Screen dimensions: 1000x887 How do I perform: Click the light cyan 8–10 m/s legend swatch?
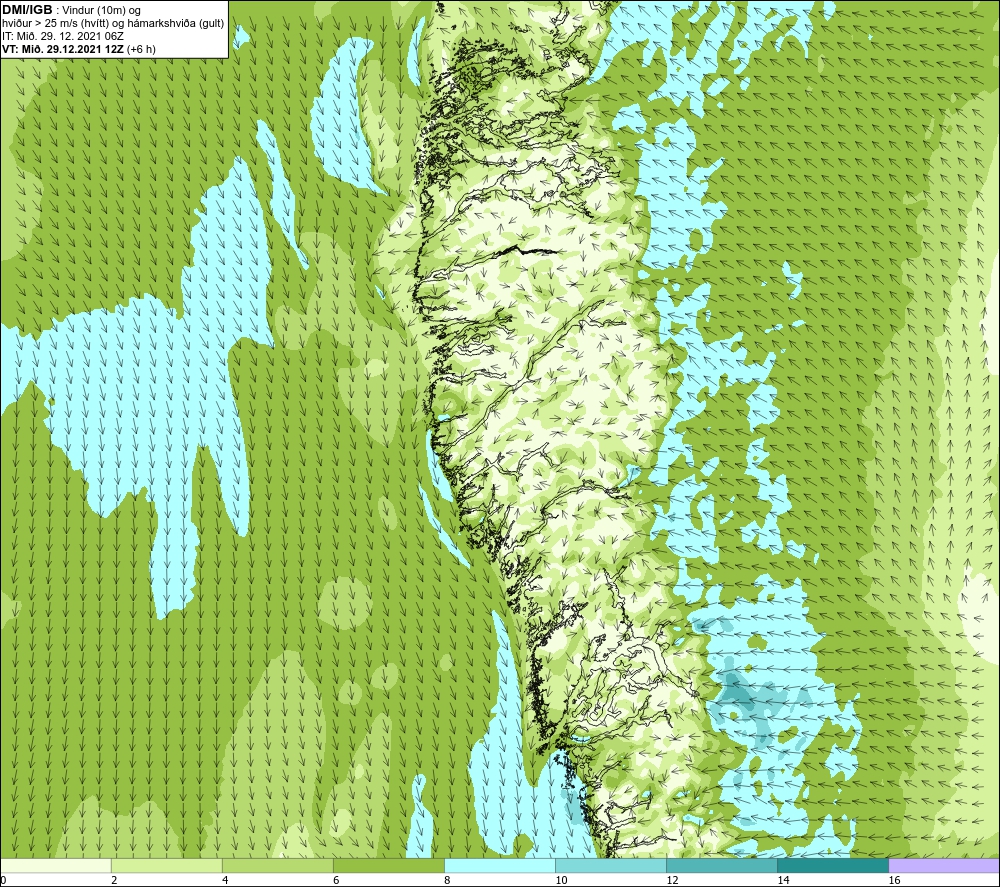(x=500, y=865)
